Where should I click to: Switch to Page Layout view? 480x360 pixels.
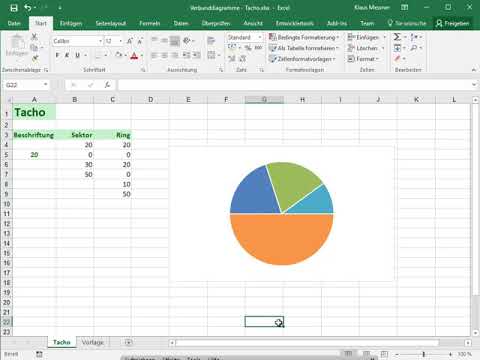click(367, 354)
